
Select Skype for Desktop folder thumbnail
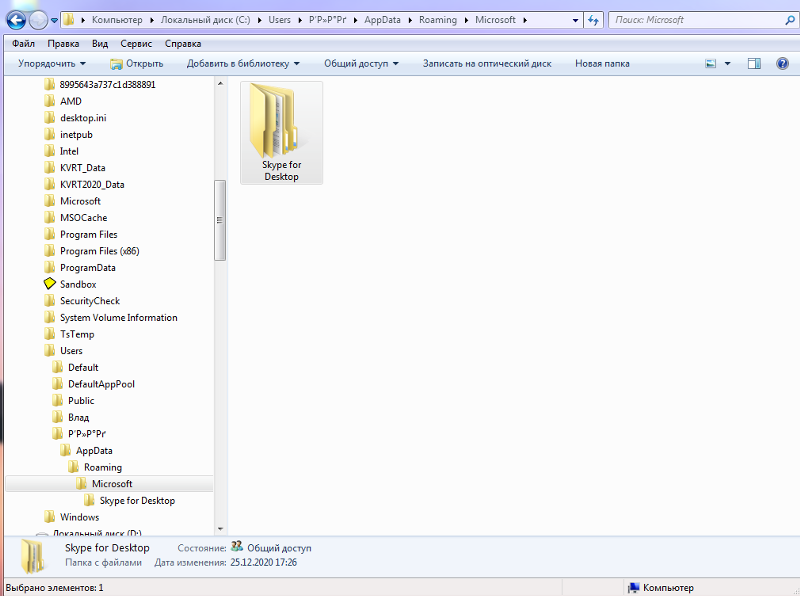pos(282,133)
